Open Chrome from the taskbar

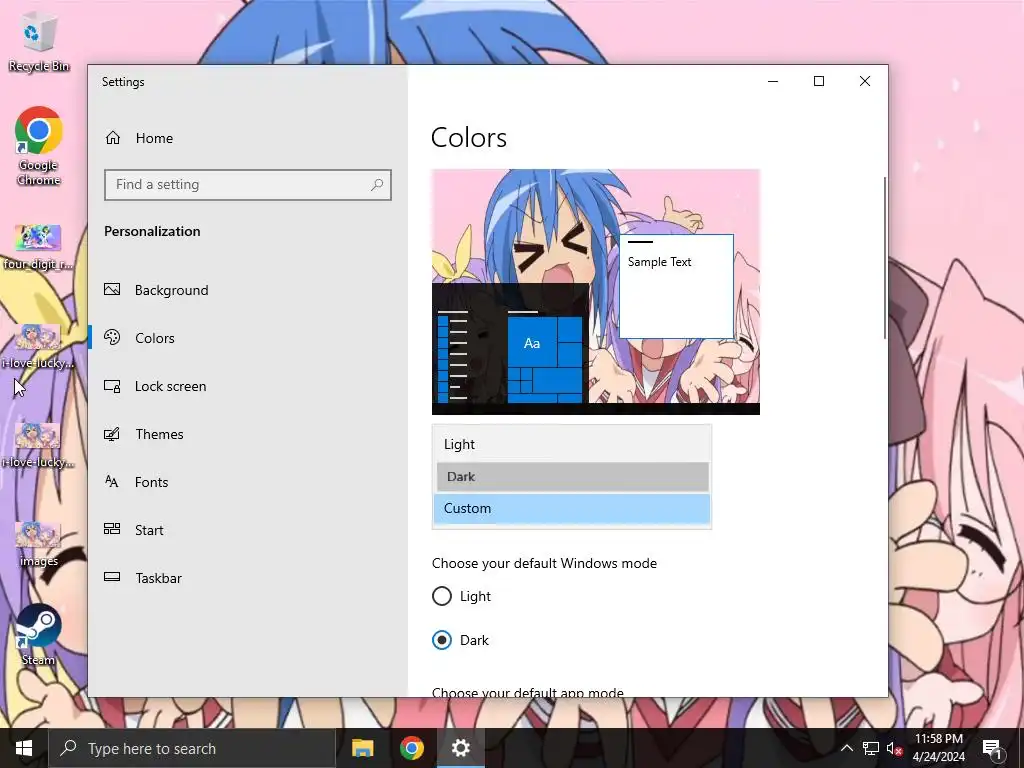tap(411, 748)
